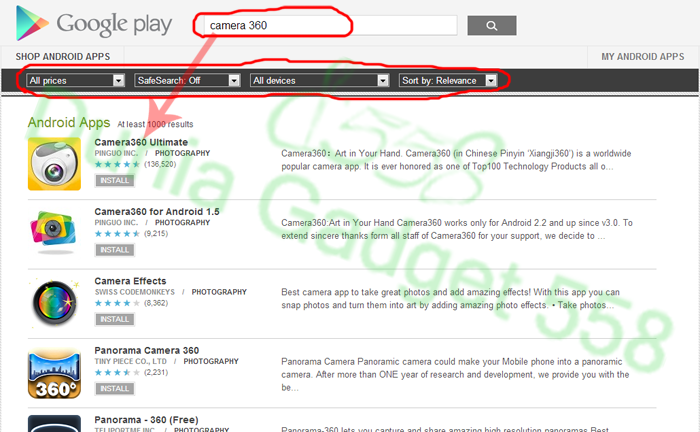
Task: Click the Panorama Camera 360 description text
Action: click(455, 374)
